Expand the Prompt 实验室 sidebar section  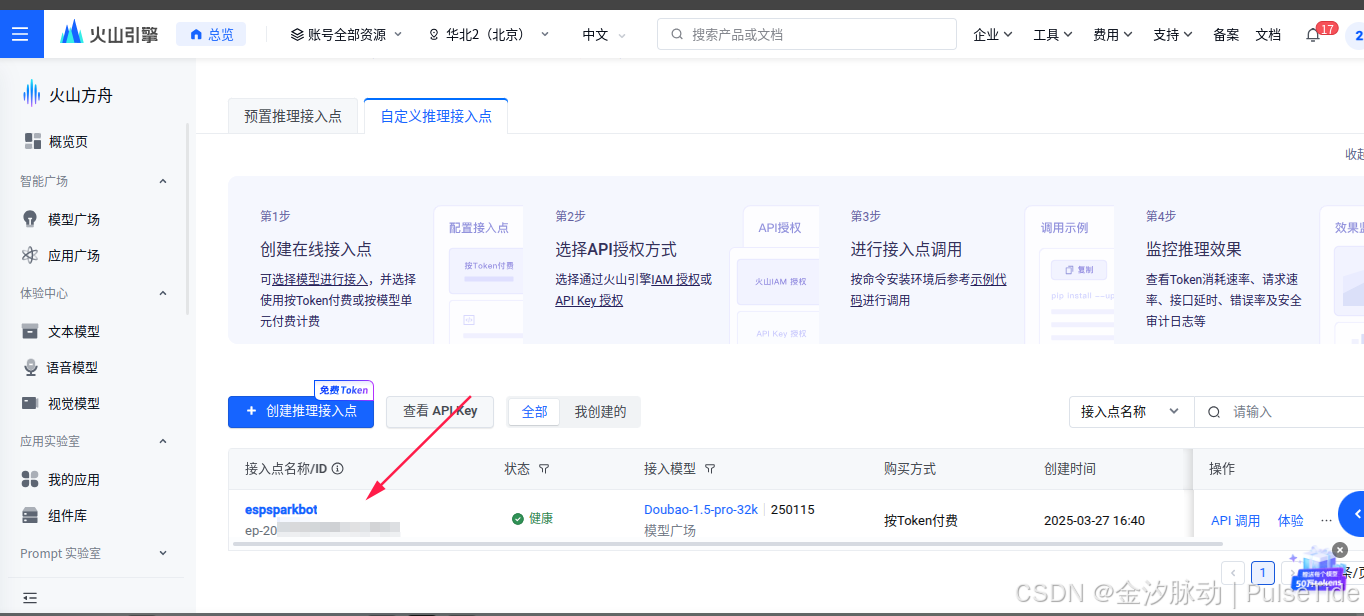click(x=163, y=553)
